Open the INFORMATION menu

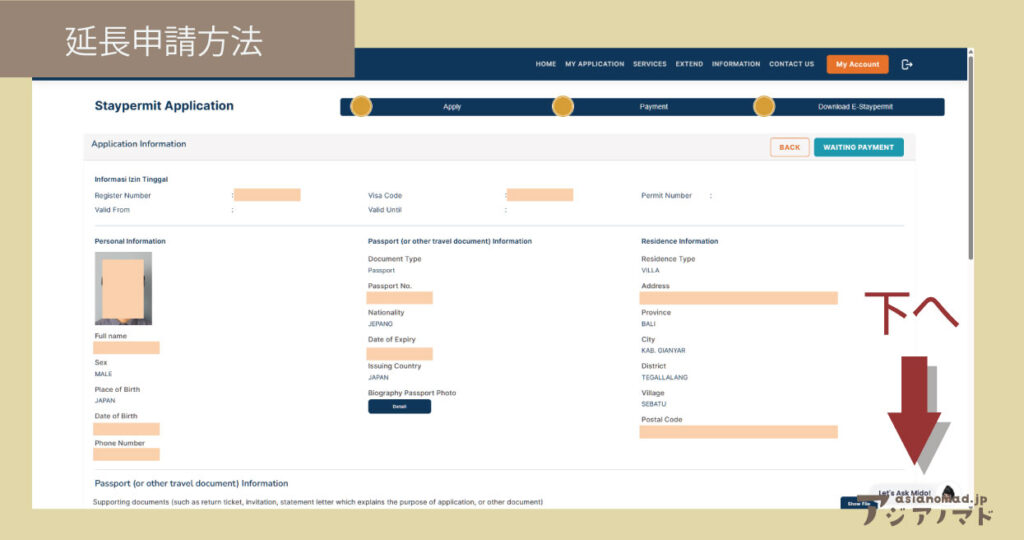[x=735, y=64]
